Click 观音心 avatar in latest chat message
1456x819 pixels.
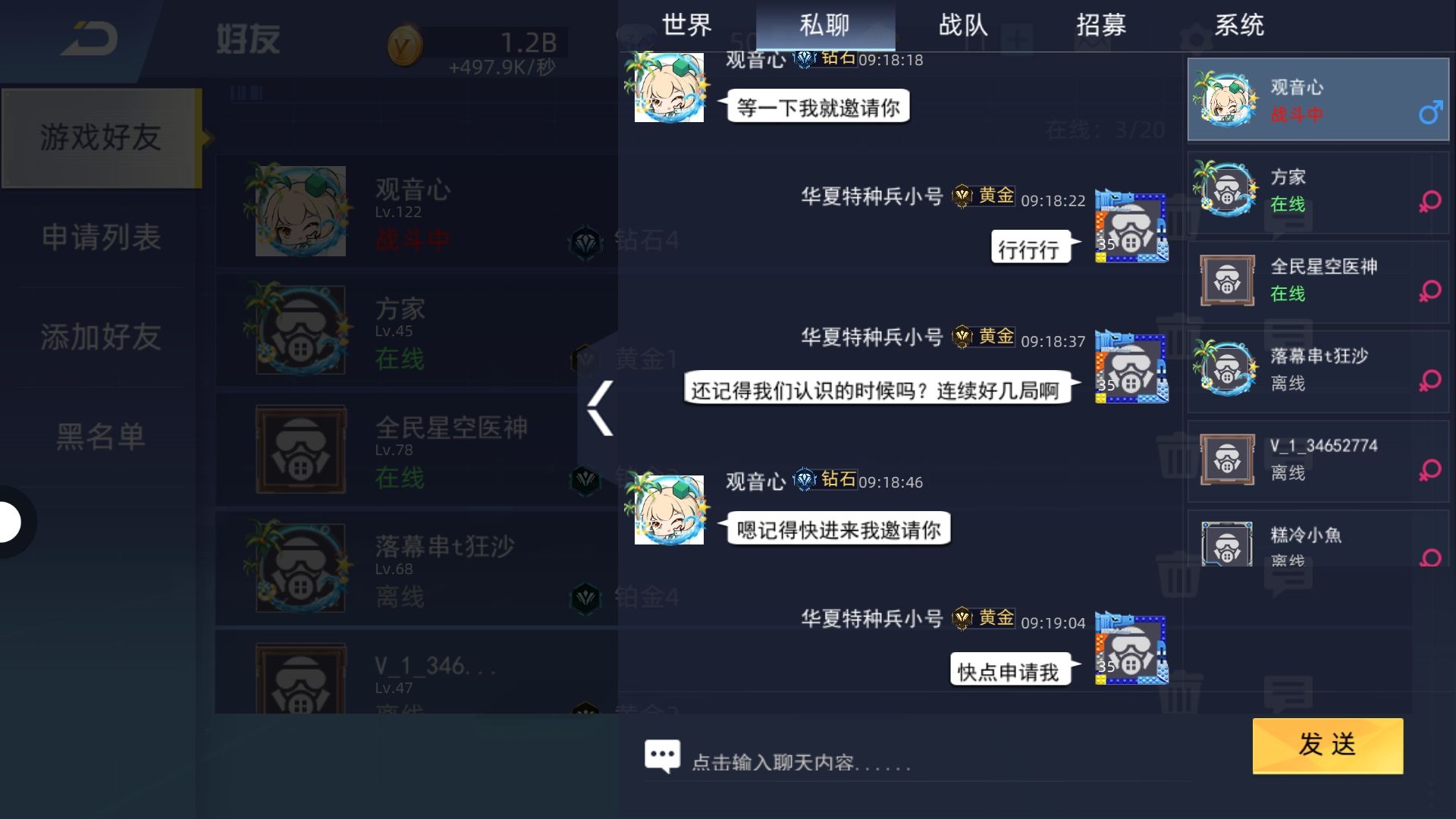pos(668,509)
